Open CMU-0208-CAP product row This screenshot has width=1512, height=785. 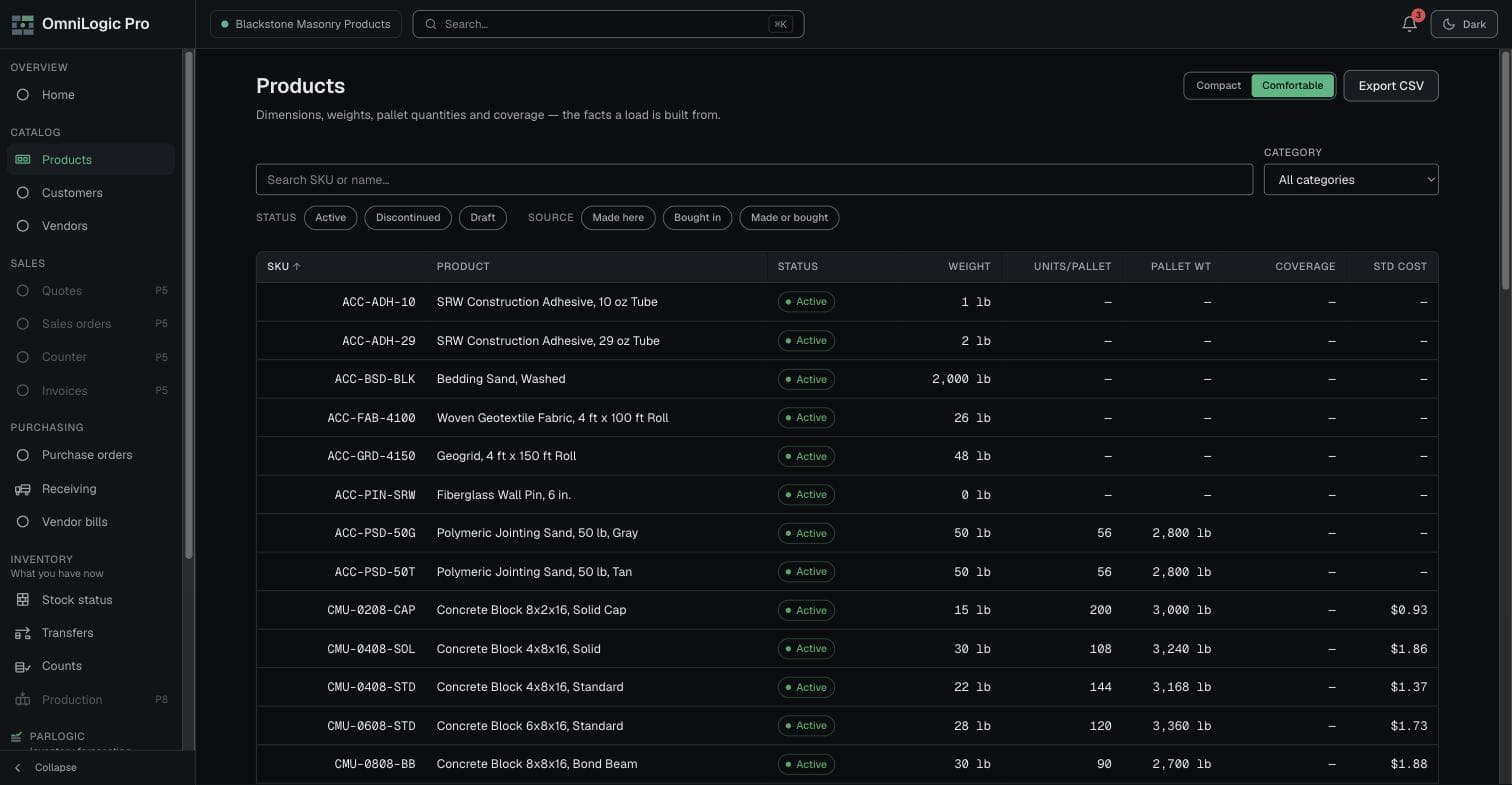click(x=847, y=610)
